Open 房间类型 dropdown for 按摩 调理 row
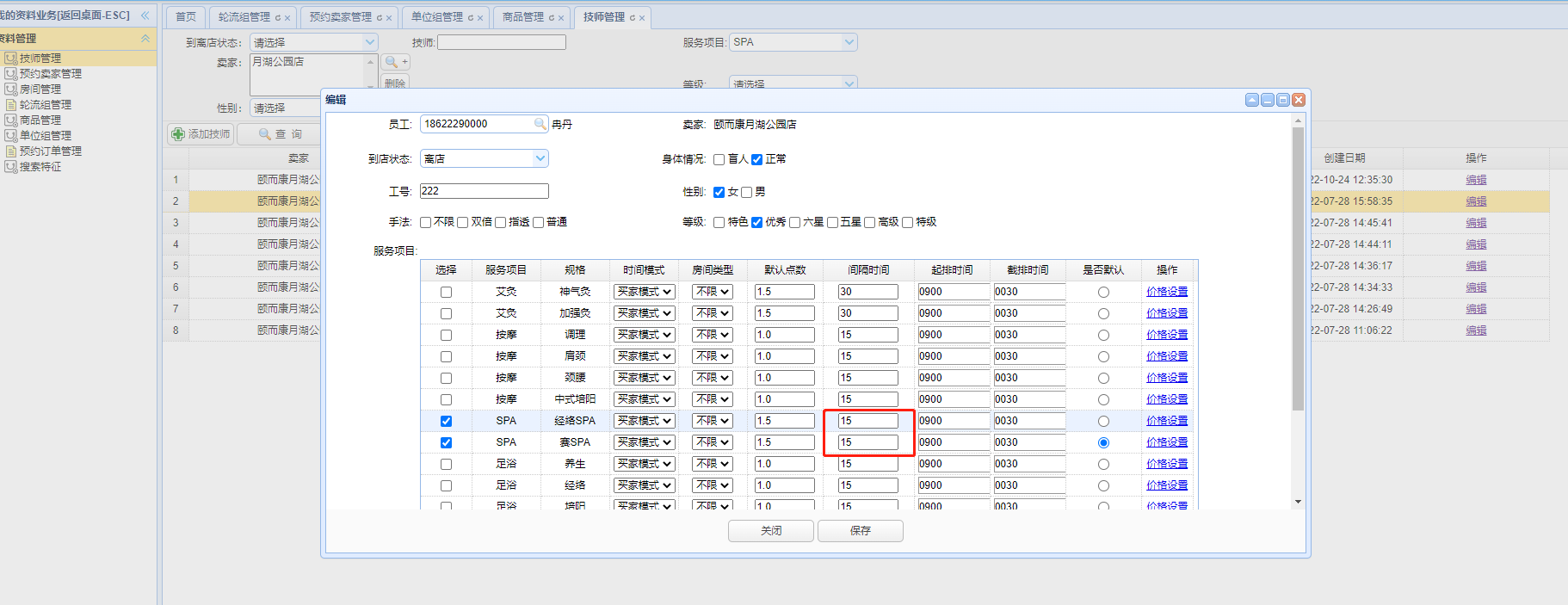The height and width of the screenshot is (605, 1568). tap(713, 335)
